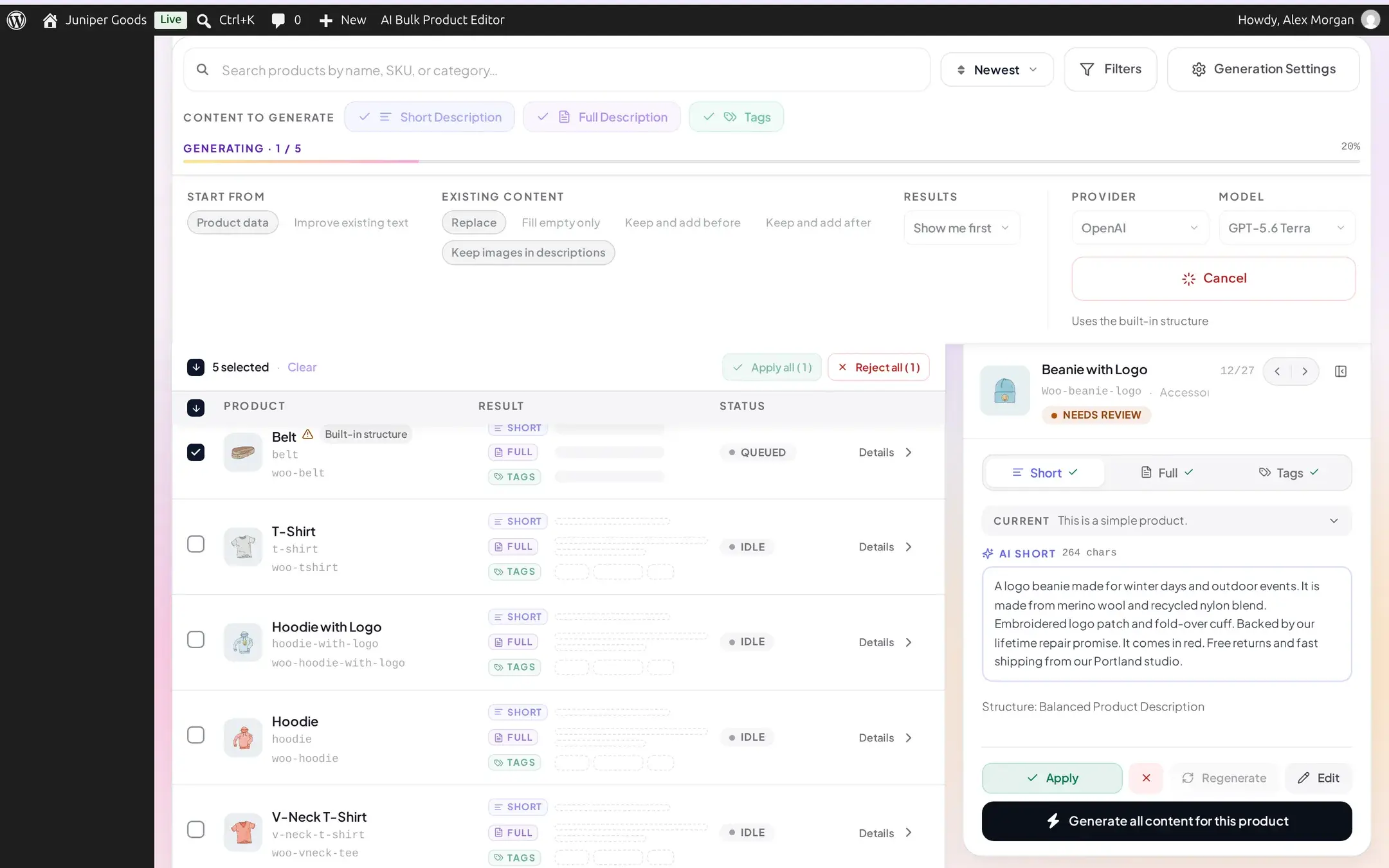Click Reject all (1)
The image size is (1389, 868).
pos(878,367)
